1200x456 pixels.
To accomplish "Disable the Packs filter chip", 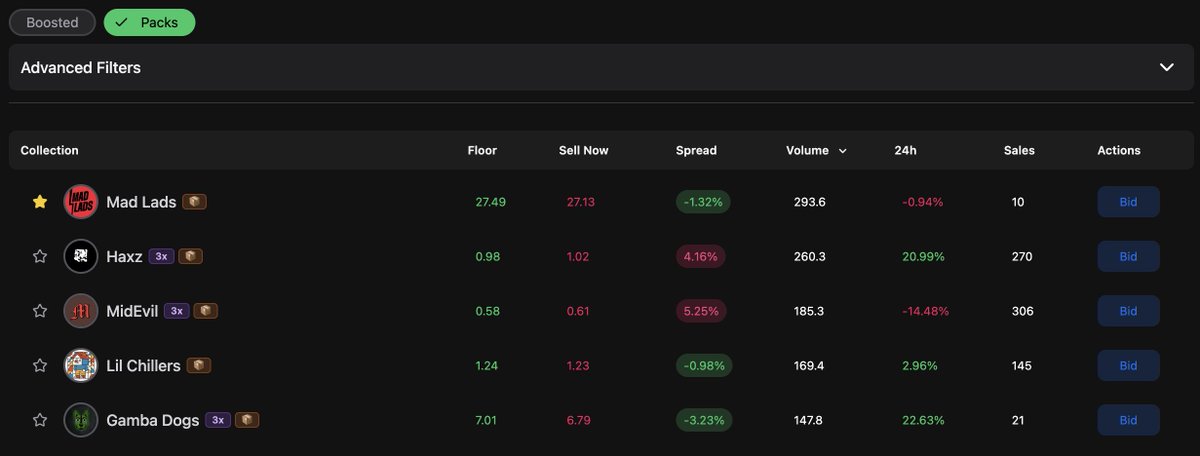I will point(149,22).
